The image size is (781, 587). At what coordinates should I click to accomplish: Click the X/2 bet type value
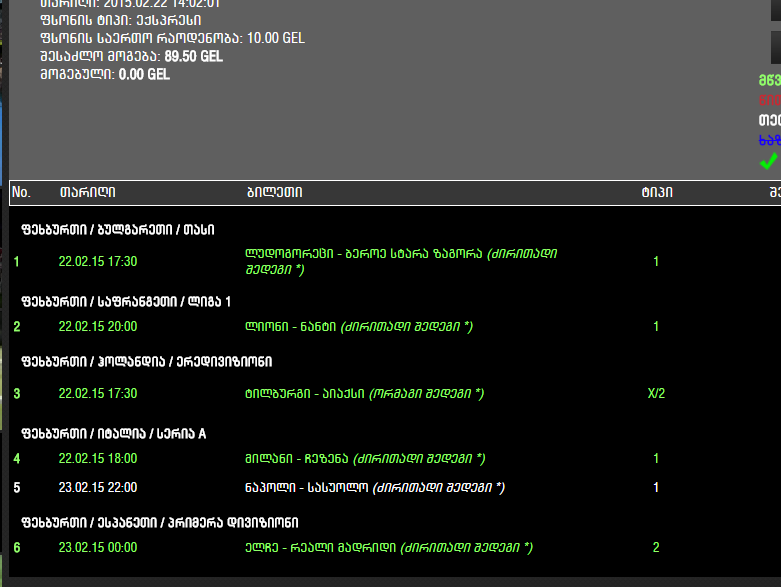point(656,393)
